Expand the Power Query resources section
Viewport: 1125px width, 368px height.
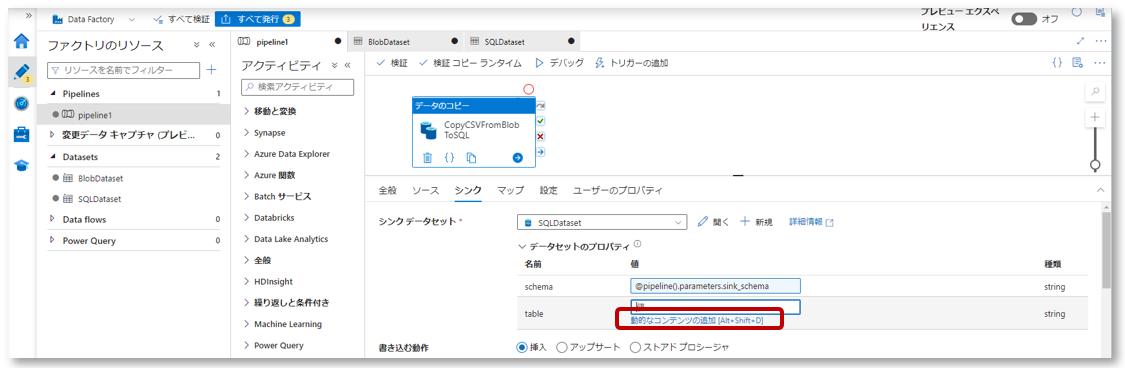pyautogui.click(x=53, y=240)
